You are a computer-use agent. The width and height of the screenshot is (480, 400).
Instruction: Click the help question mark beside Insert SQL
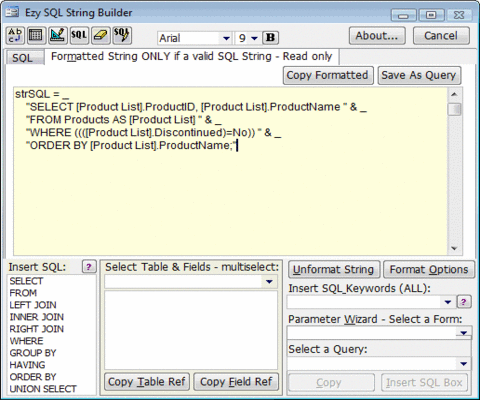[x=89, y=267]
